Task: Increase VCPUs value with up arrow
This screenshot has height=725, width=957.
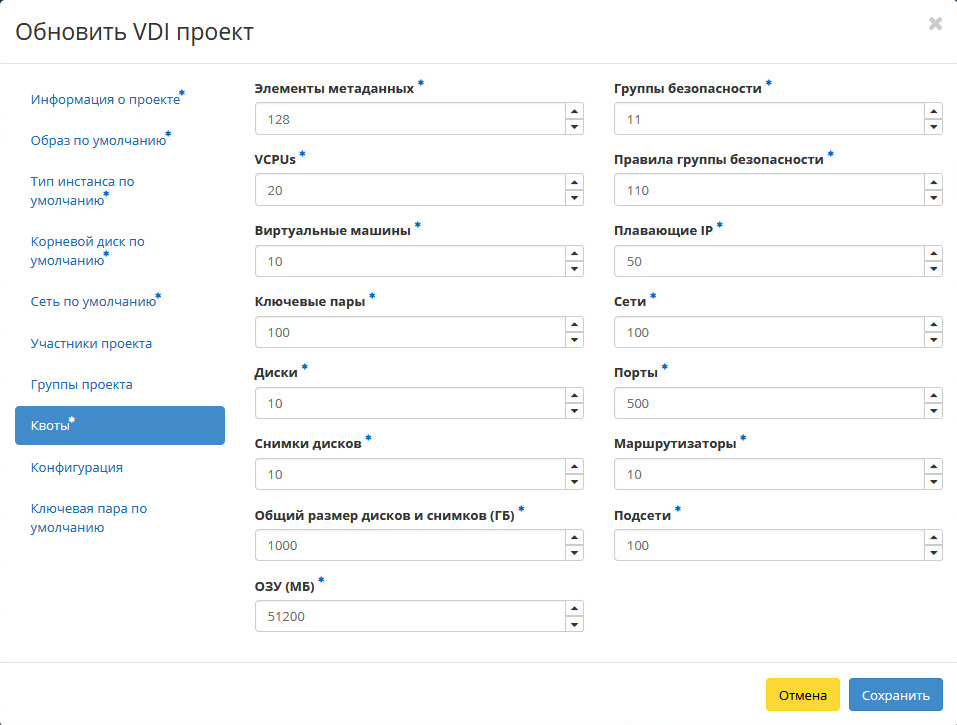Action: point(574,182)
